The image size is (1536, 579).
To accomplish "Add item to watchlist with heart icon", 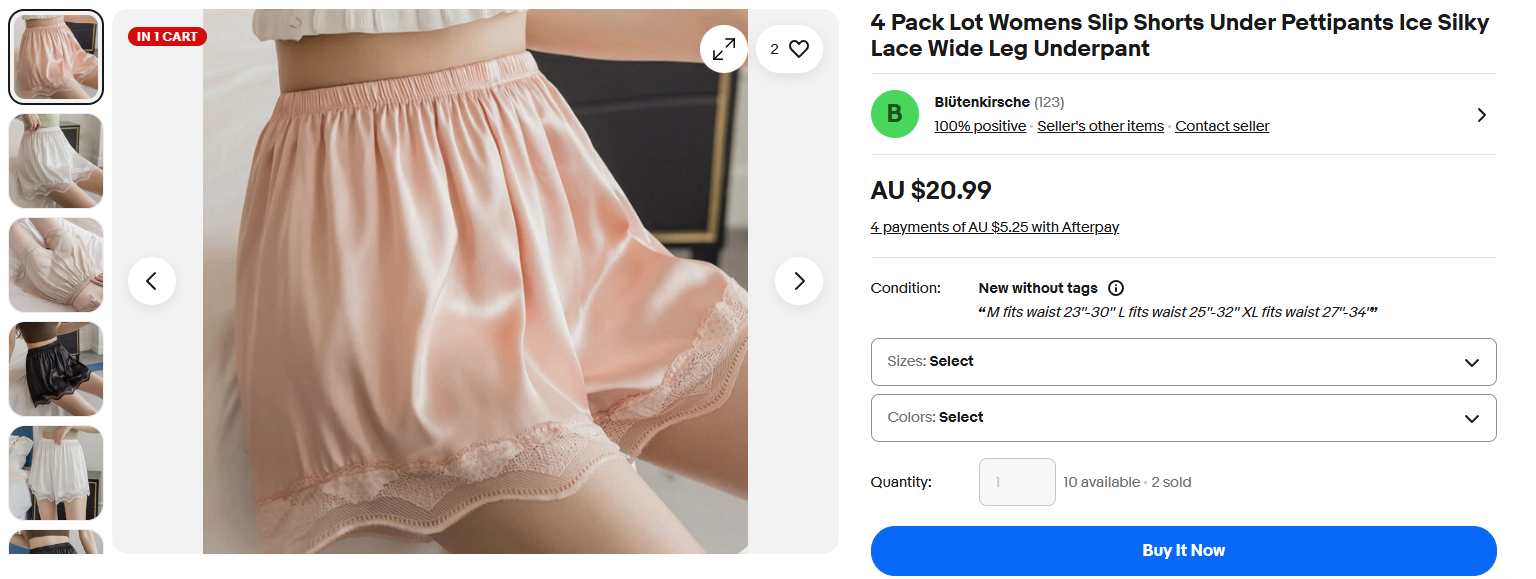I will [798, 49].
